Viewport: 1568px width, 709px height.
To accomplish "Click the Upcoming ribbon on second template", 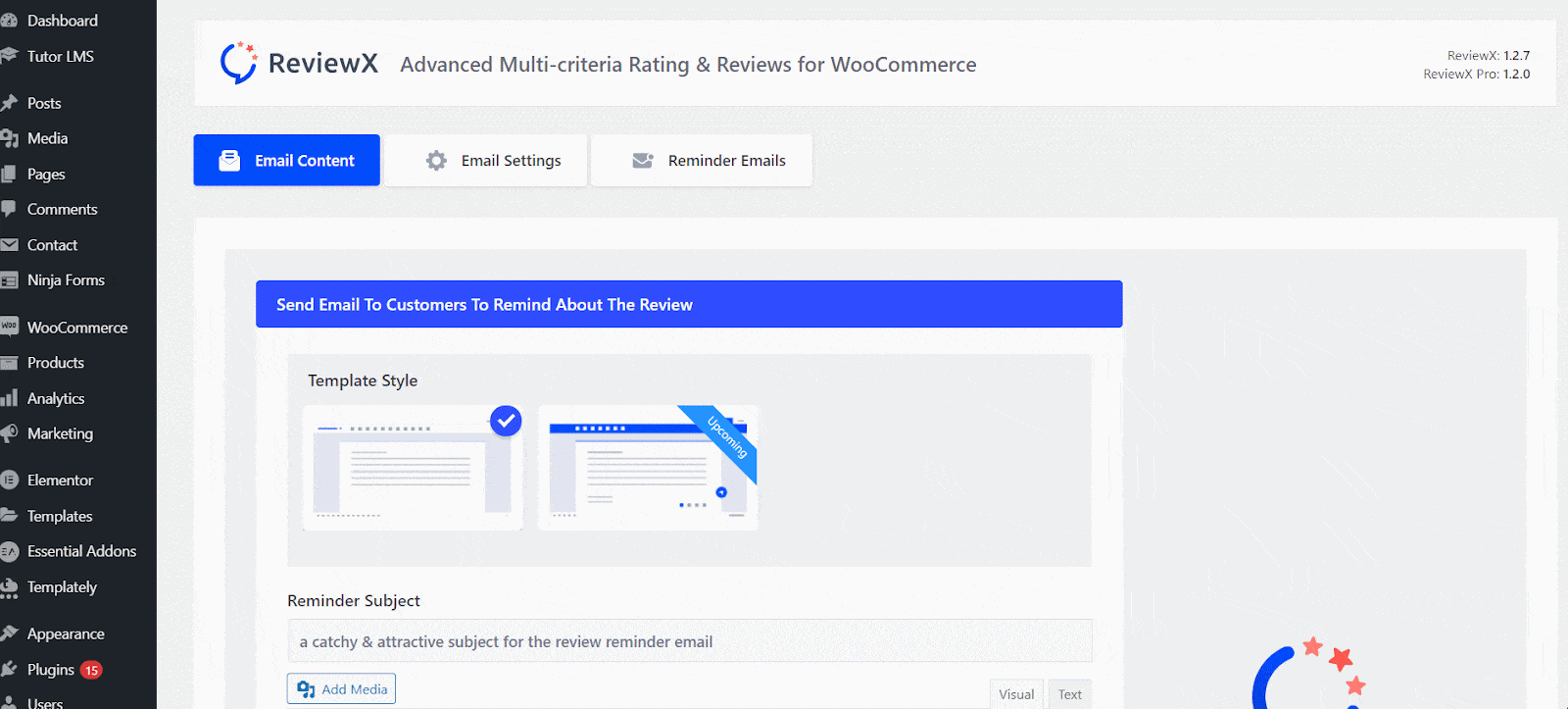I will click(727, 437).
